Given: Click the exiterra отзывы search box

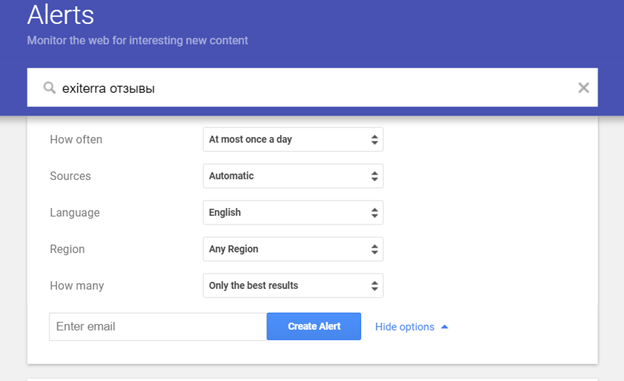Looking at the screenshot, I should pyautogui.click(x=312, y=88).
